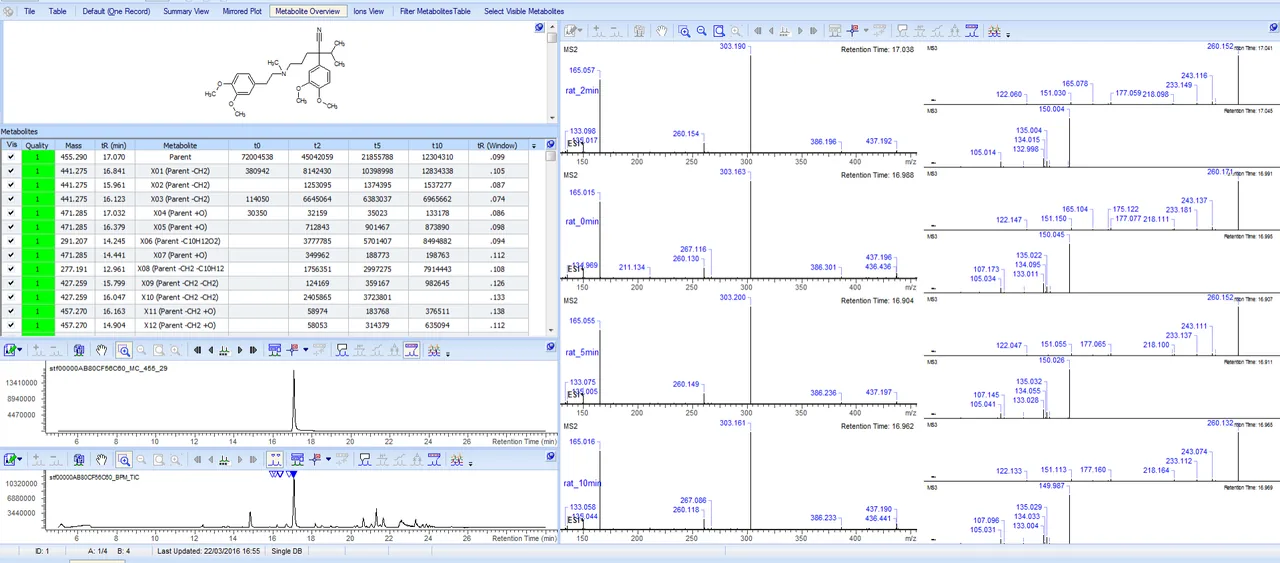Viewport: 1280px width, 563px height.
Task: Open the Ions View tab
Action: 368,11
